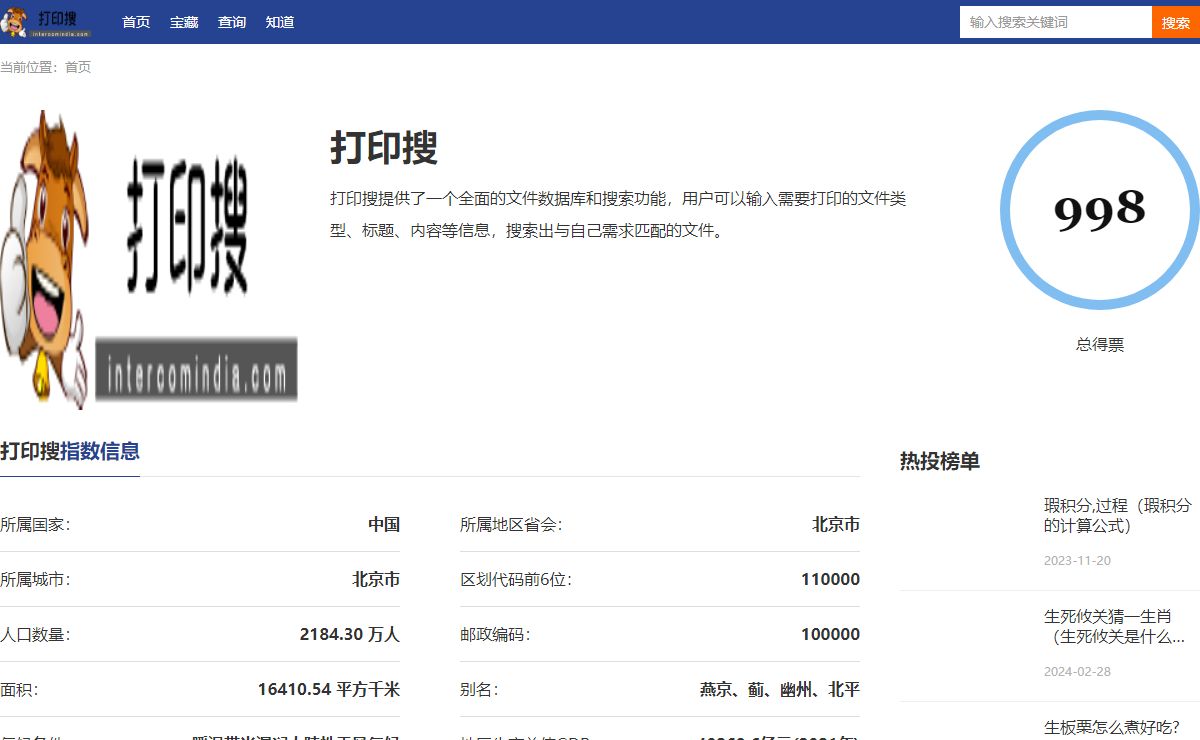Click the 所属城市 label
This screenshot has height=740, width=1200.
pyautogui.click(x=35, y=580)
